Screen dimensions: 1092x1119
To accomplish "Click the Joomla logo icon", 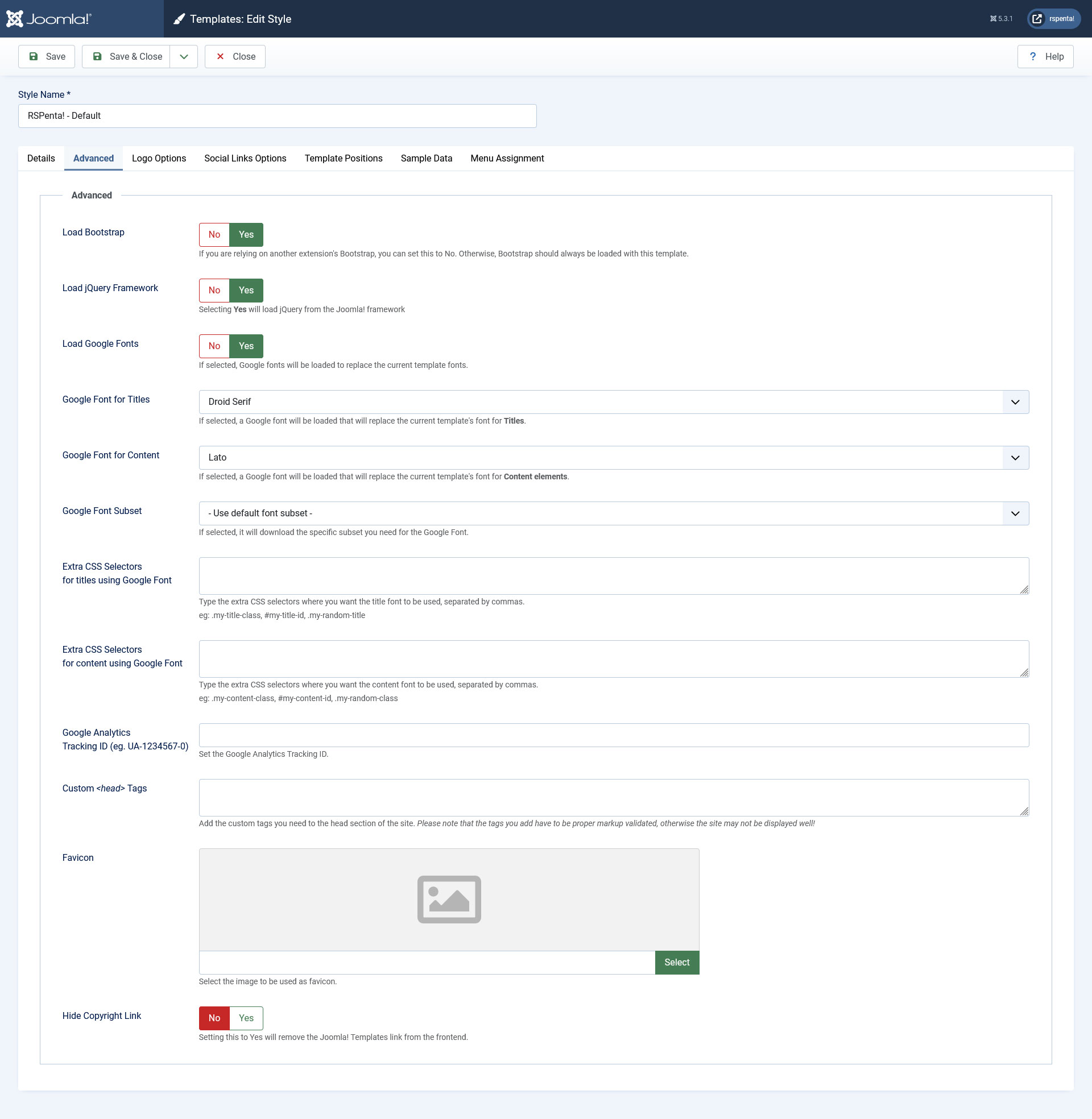I will pyautogui.click(x=15, y=19).
